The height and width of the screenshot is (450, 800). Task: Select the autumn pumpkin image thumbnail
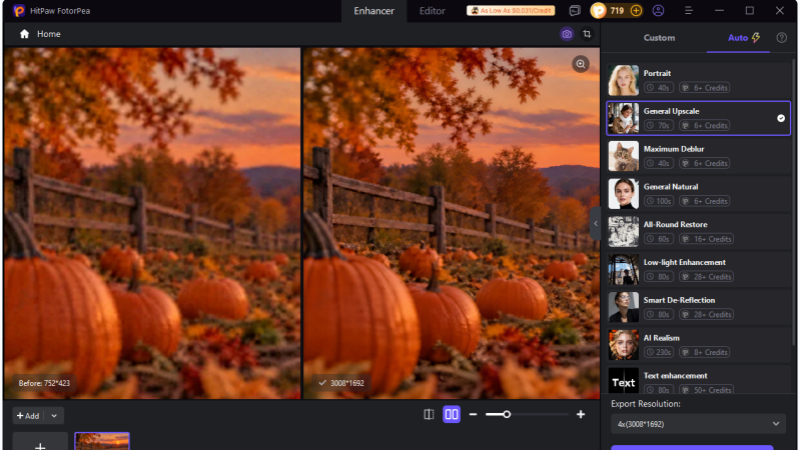(x=102, y=441)
